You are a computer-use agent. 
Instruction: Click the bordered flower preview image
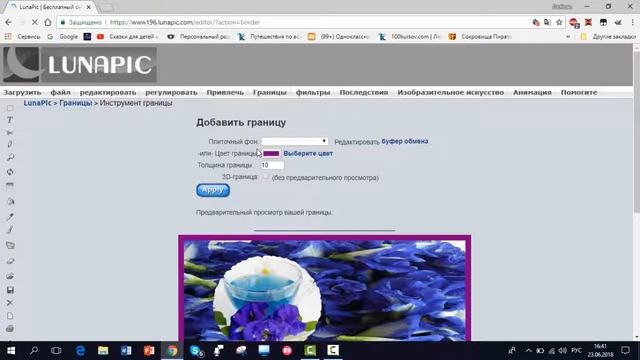(324, 288)
